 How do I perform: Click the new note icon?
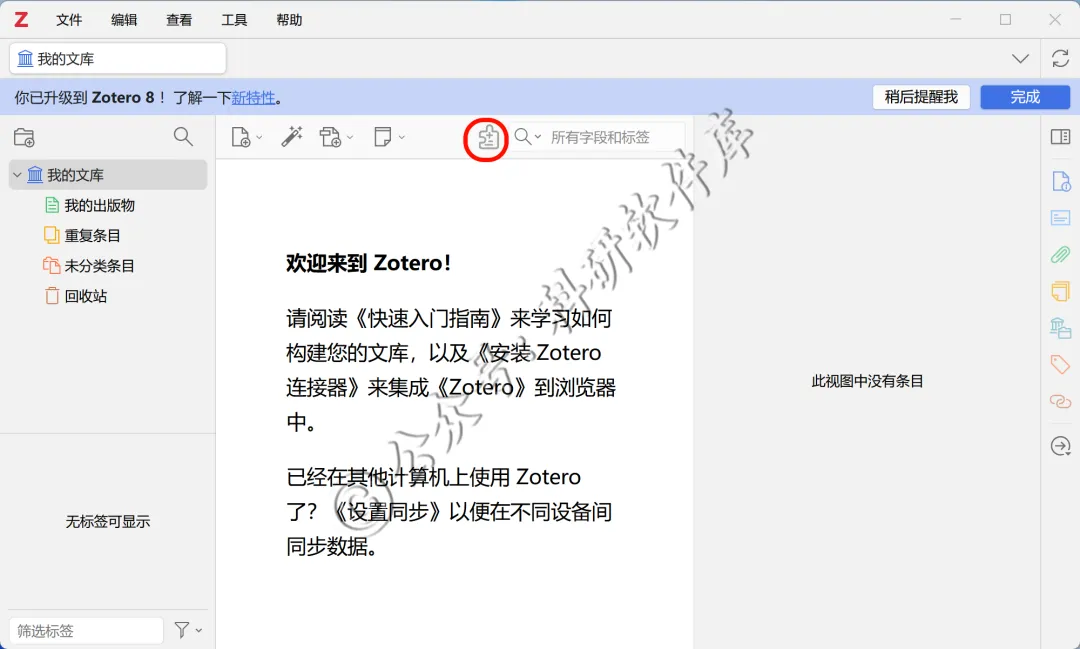[x=382, y=136]
